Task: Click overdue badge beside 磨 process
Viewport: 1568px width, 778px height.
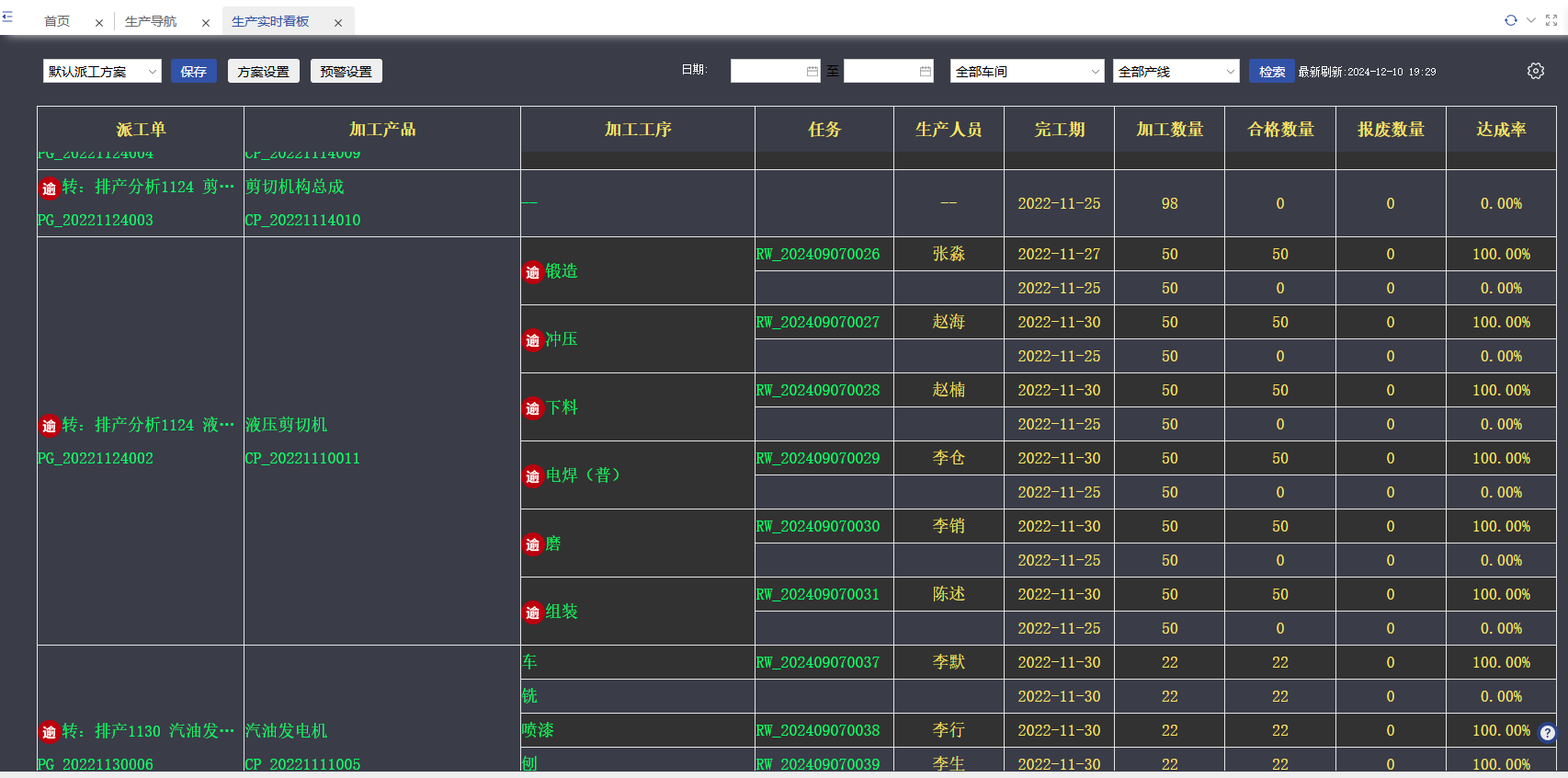Action: 532,544
